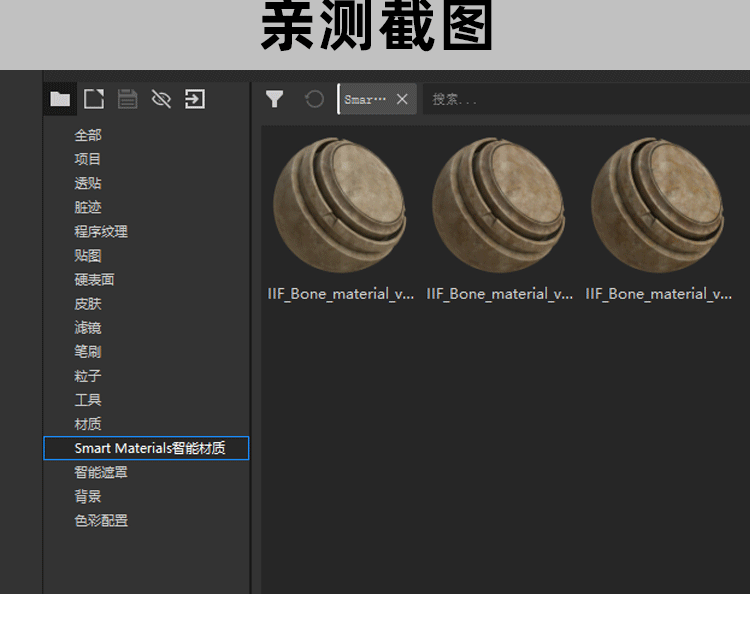Select the third IIF_Bone_material thumbnail
Viewport: 750px width, 618px height.
tap(658, 205)
